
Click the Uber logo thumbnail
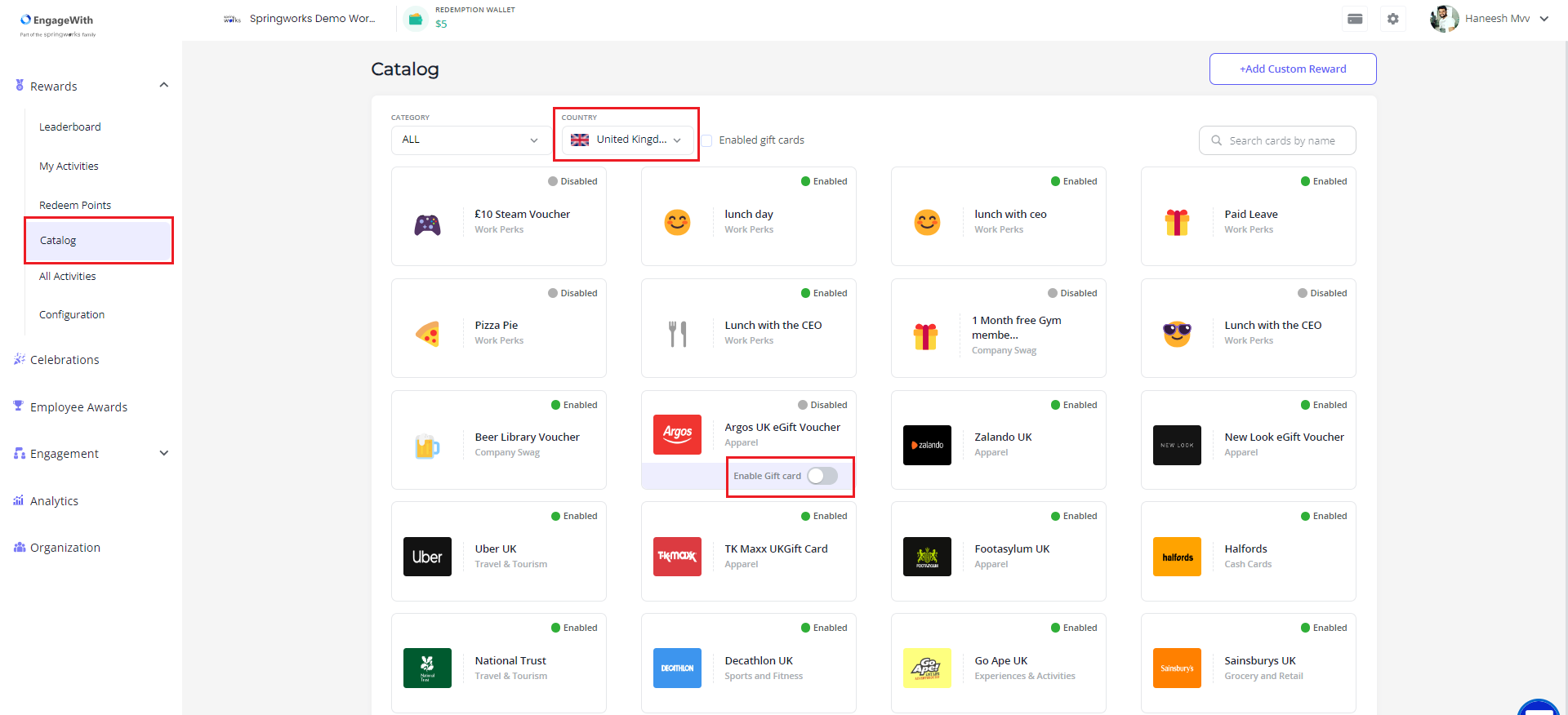427,557
